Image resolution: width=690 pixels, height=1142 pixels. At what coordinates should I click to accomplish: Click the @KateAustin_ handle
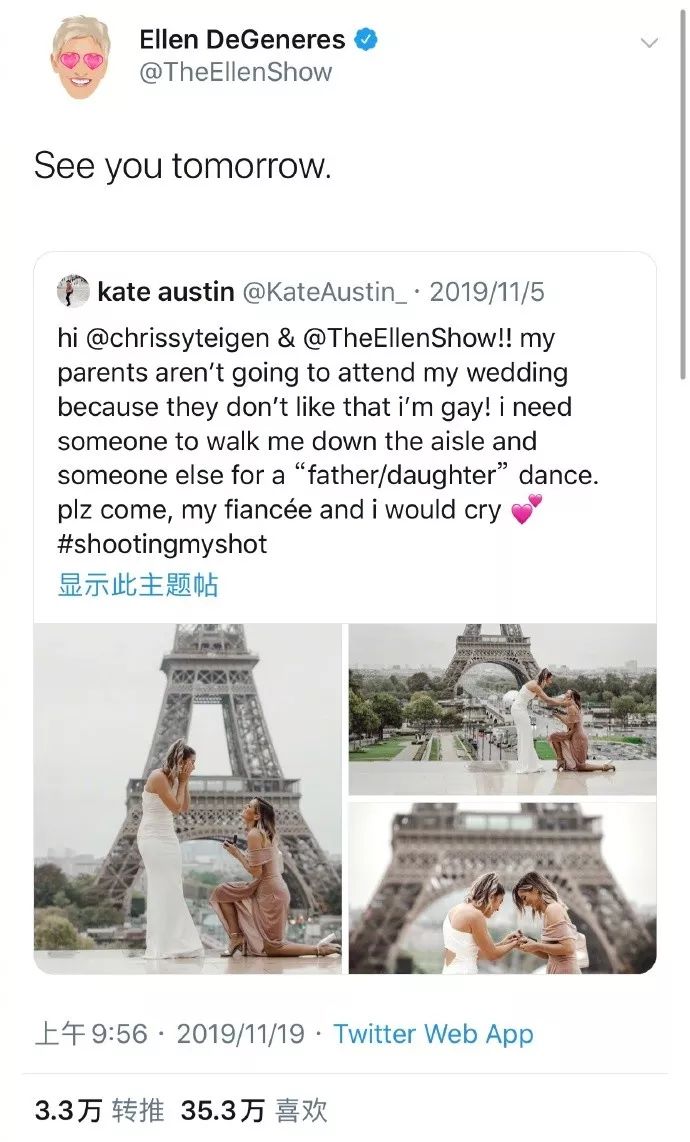pos(325,292)
